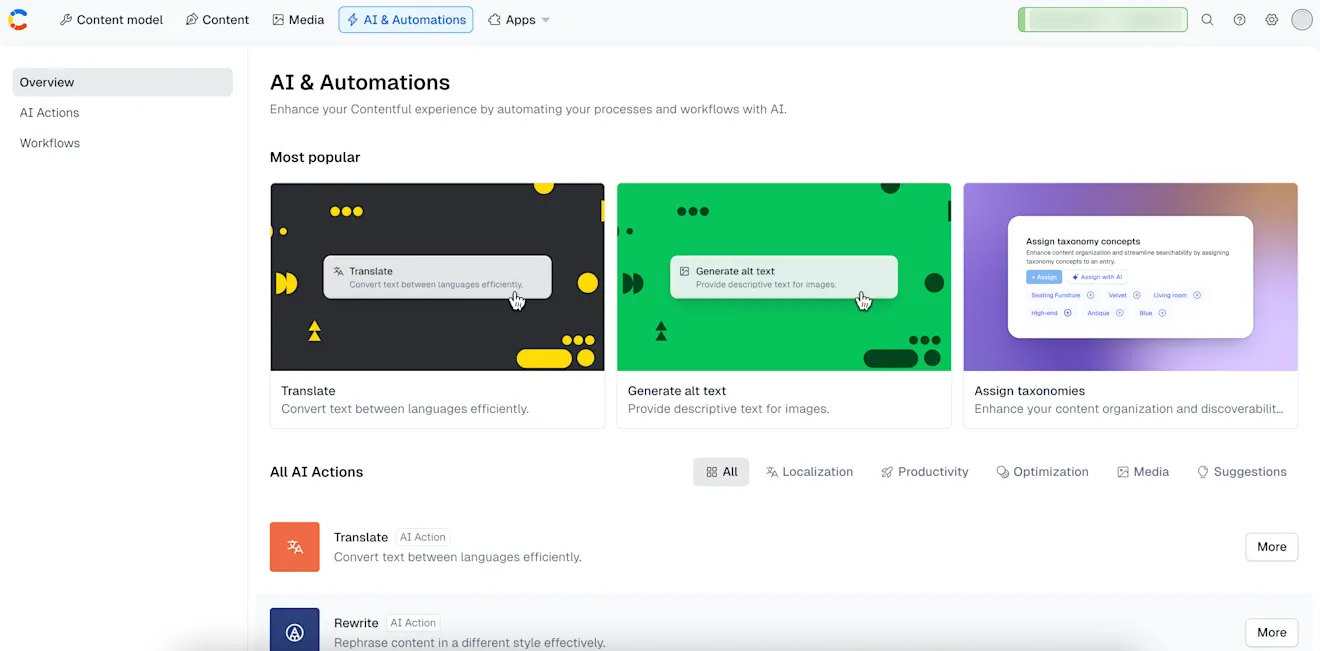Go to Content model tab
Screen dimensions: 1320x651
click(x=111, y=20)
